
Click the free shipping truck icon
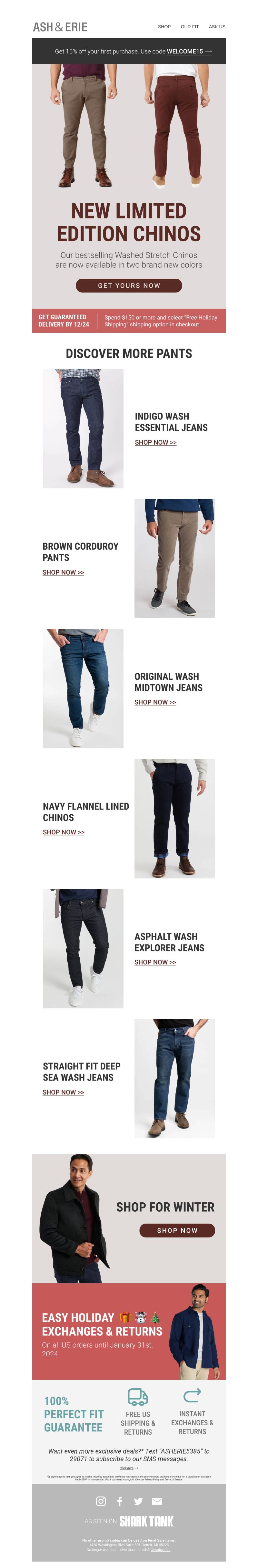point(138,1396)
